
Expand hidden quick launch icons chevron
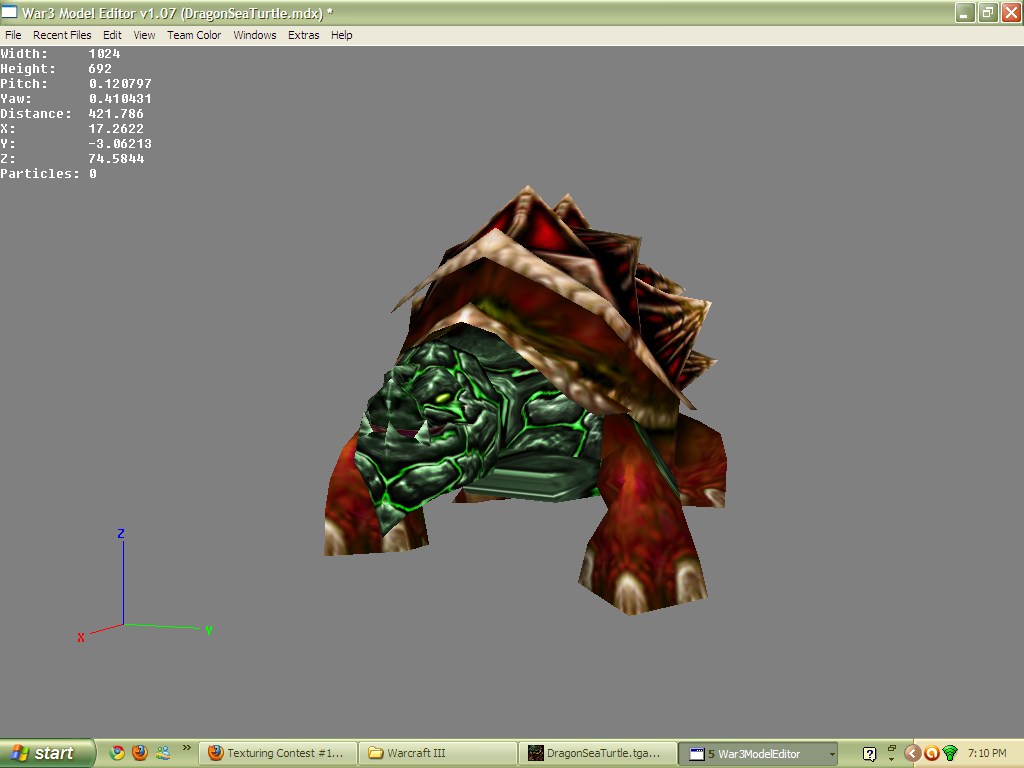tap(186, 748)
